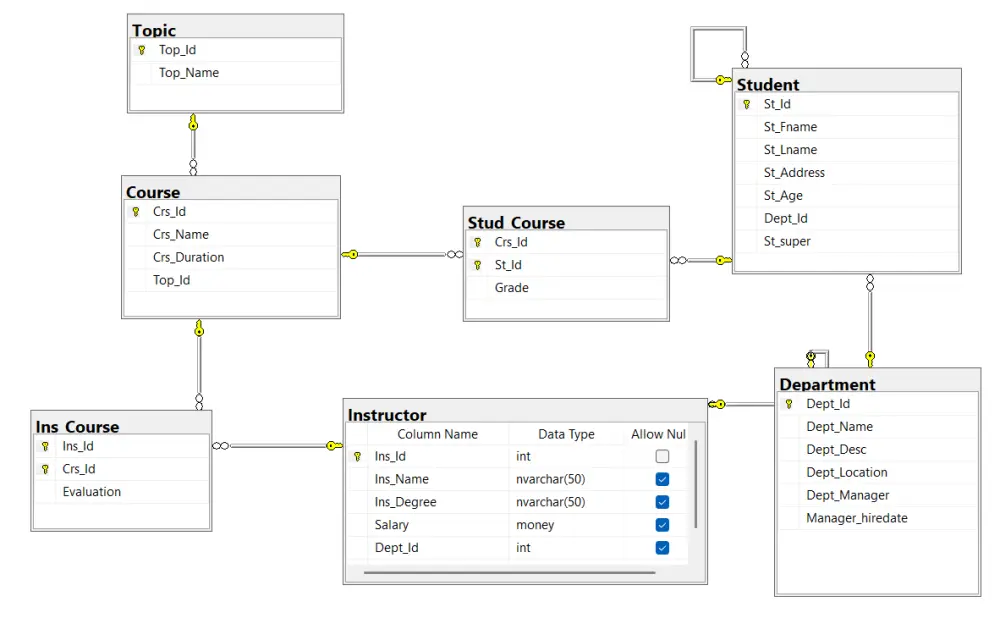Click the int data type of Ins_Id
This screenshot has width=1000, height=635.
pyautogui.click(x=566, y=456)
